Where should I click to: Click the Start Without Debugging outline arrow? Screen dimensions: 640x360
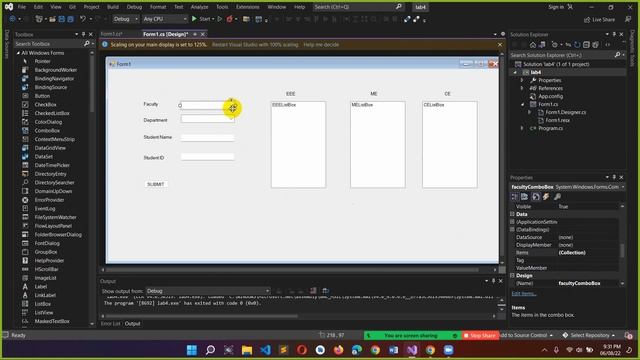pos(220,19)
